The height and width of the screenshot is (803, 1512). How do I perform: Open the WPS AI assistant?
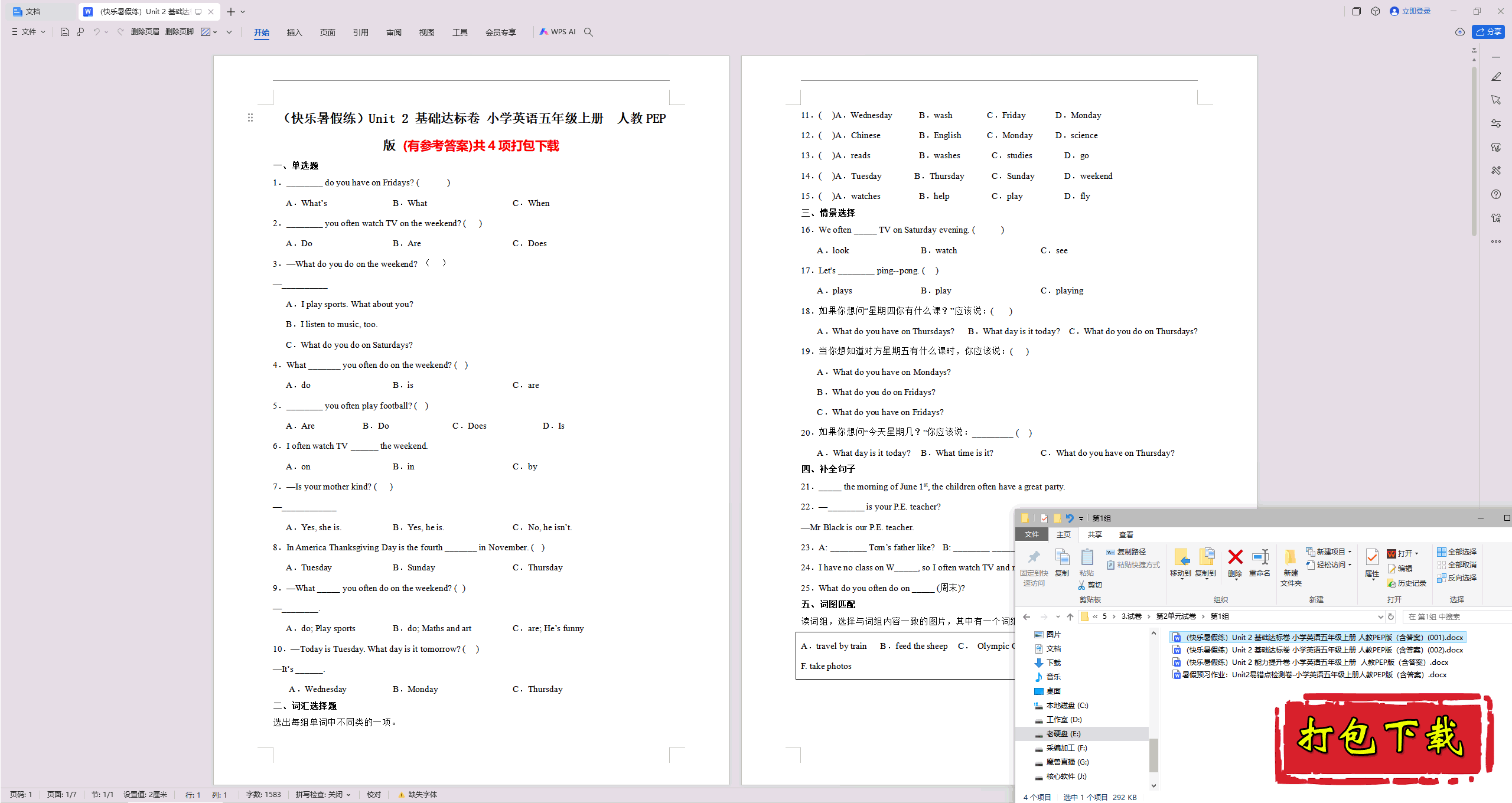pyautogui.click(x=558, y=32)
